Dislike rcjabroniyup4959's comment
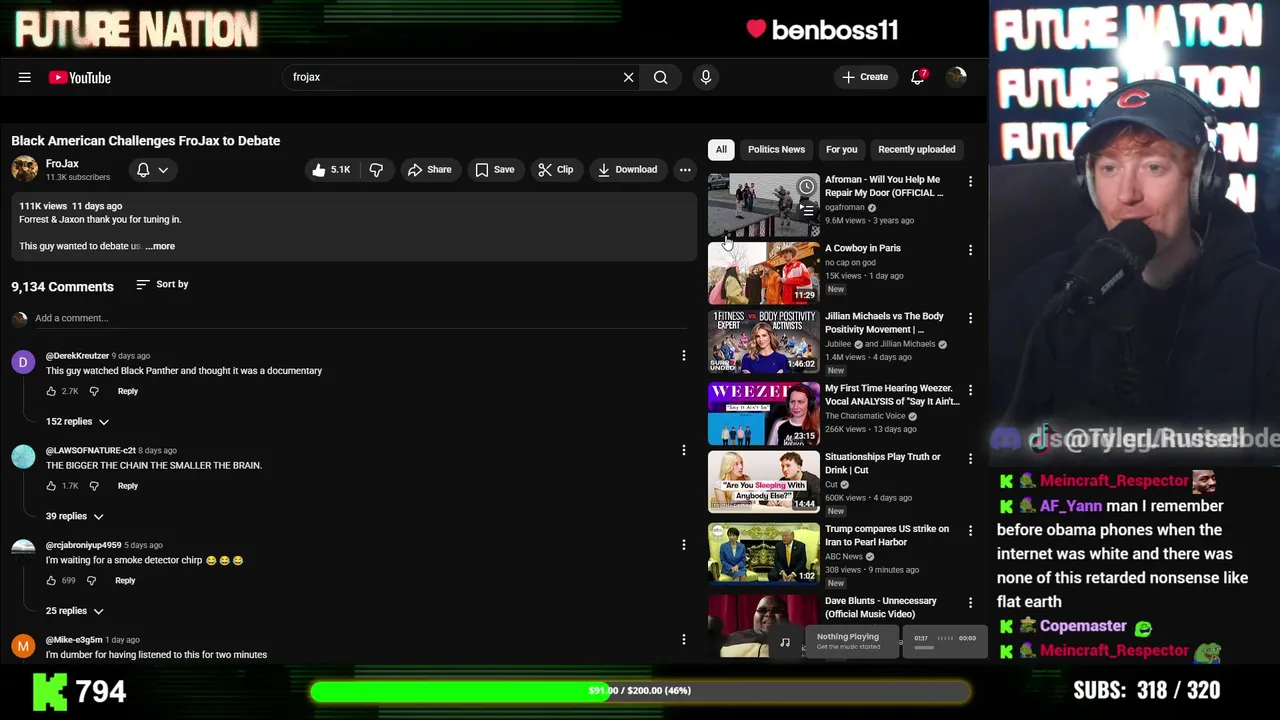Image resolution: width=1280 pixels, height=720 pixels. (91, 581)
